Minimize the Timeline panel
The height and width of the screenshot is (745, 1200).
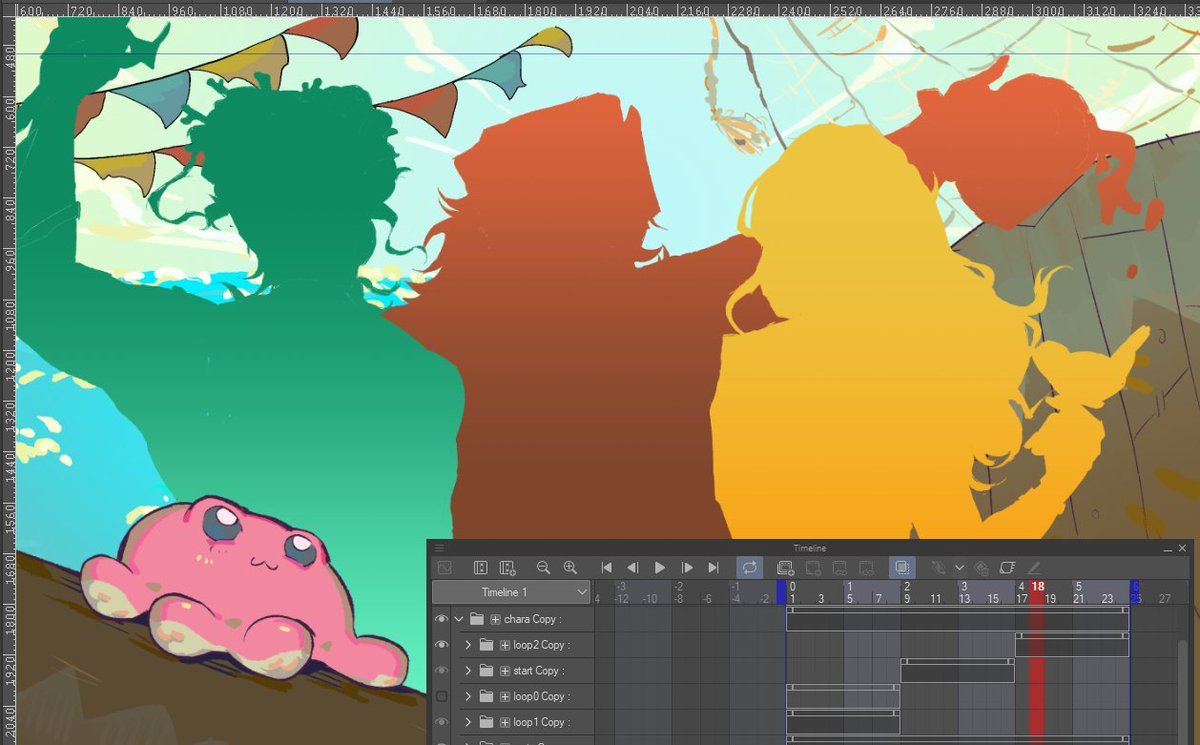(1168, 549)
